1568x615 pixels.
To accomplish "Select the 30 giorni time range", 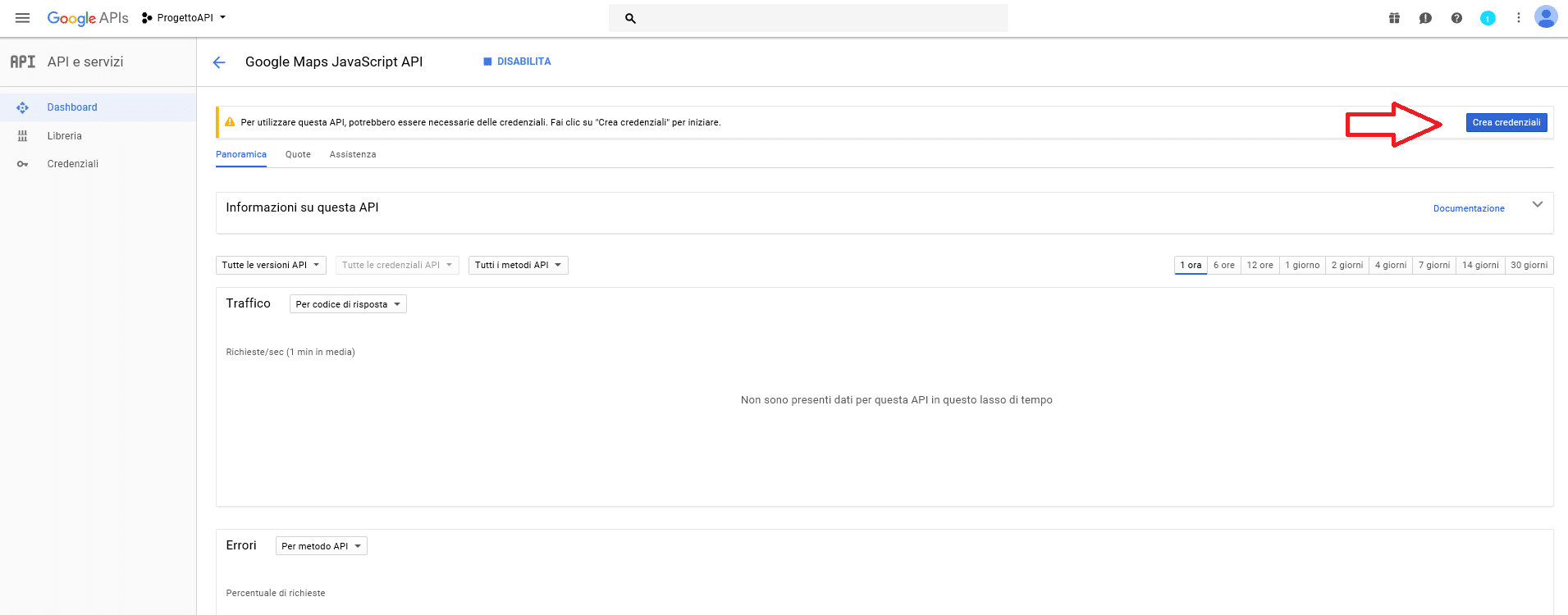I will [1529, 265].
